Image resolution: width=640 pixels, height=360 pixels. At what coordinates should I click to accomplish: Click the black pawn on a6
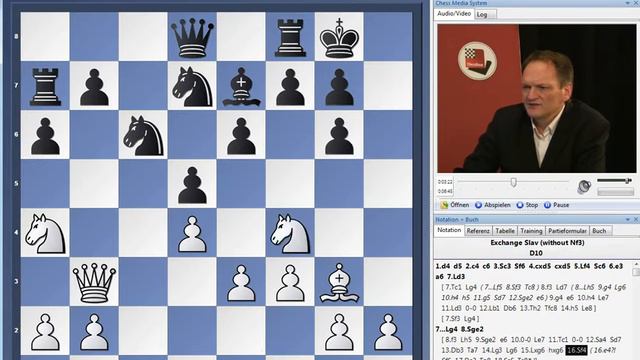pos(45,136)
